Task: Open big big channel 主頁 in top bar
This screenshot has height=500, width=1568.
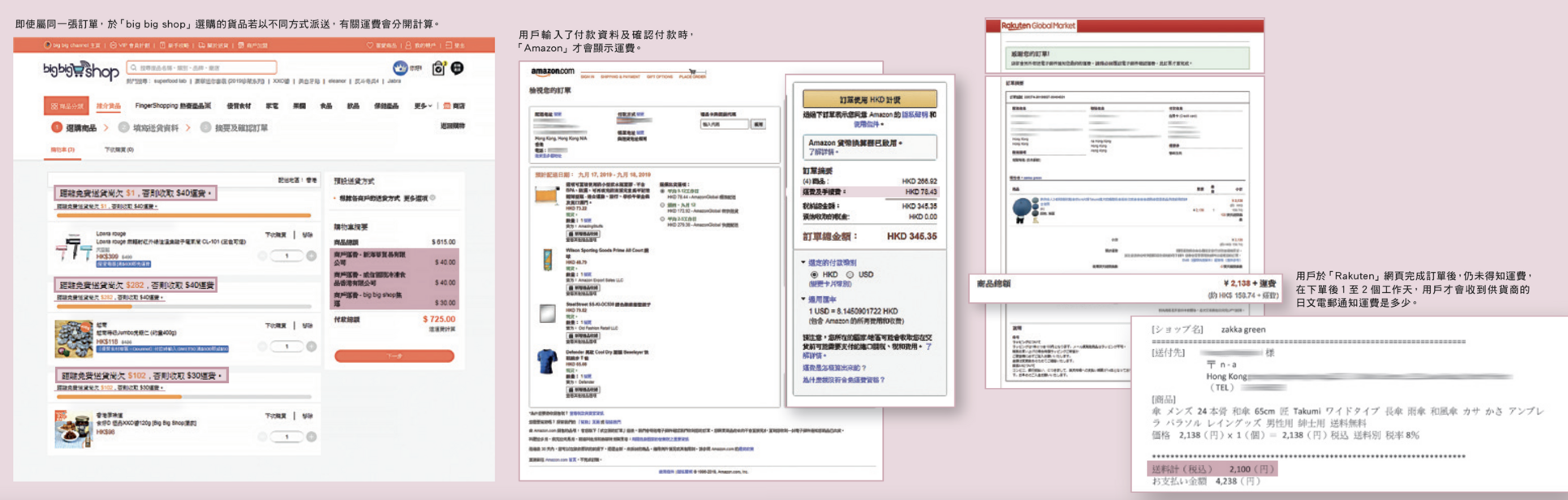Action: pyautogui.click(x=72, y=45)
